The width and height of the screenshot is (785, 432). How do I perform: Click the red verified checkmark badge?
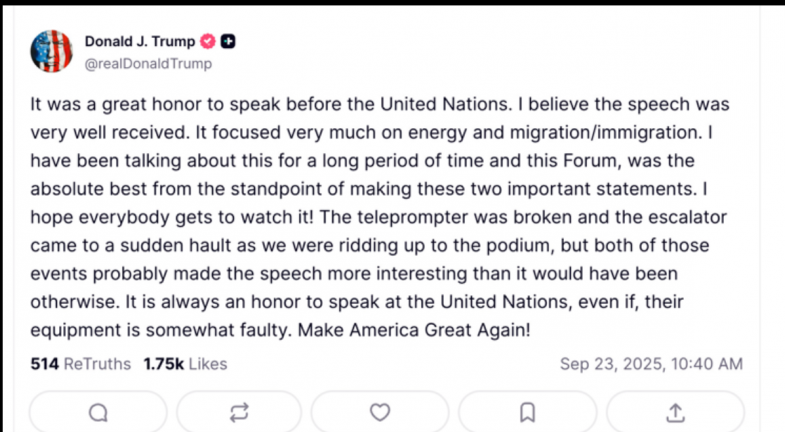click(209, 42)
